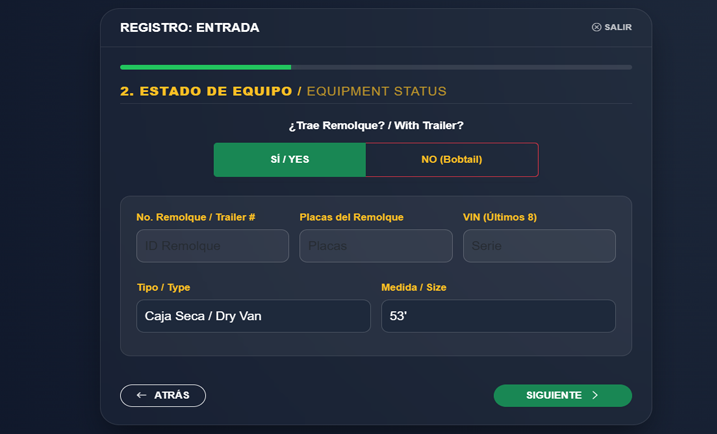The height and width of the screenshot is (434, 717).
Task: Focus the No. Remolque / Trailer # field
Action: (212, 246)
